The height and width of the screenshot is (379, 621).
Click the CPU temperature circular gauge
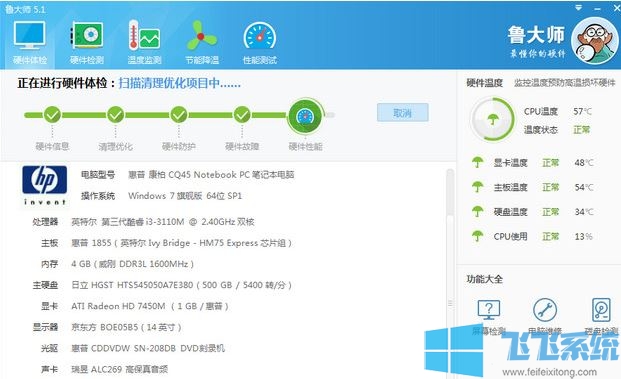(x=492, y=120)
